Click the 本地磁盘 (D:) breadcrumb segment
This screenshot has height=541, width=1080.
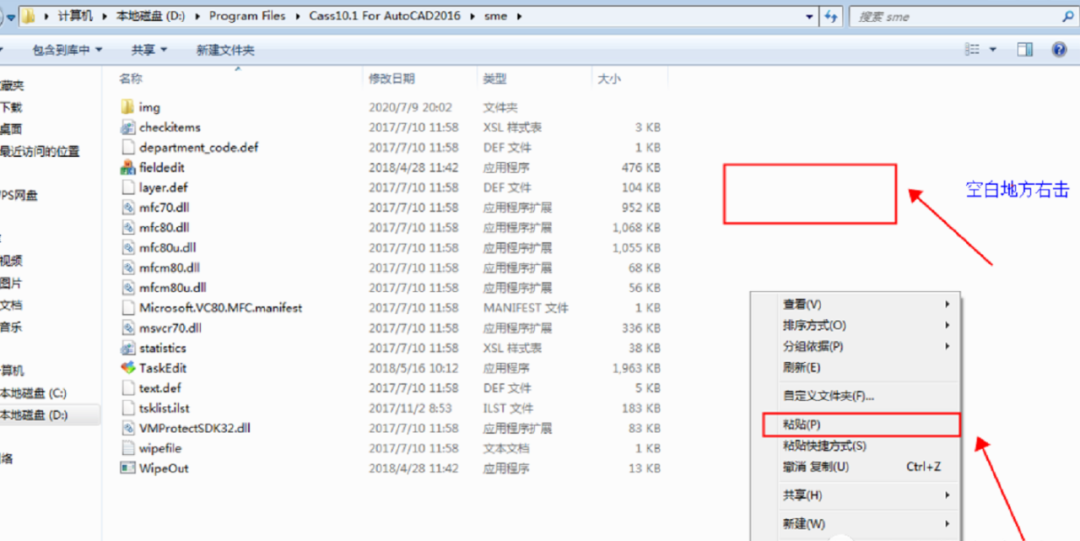[x=150, y=16]
